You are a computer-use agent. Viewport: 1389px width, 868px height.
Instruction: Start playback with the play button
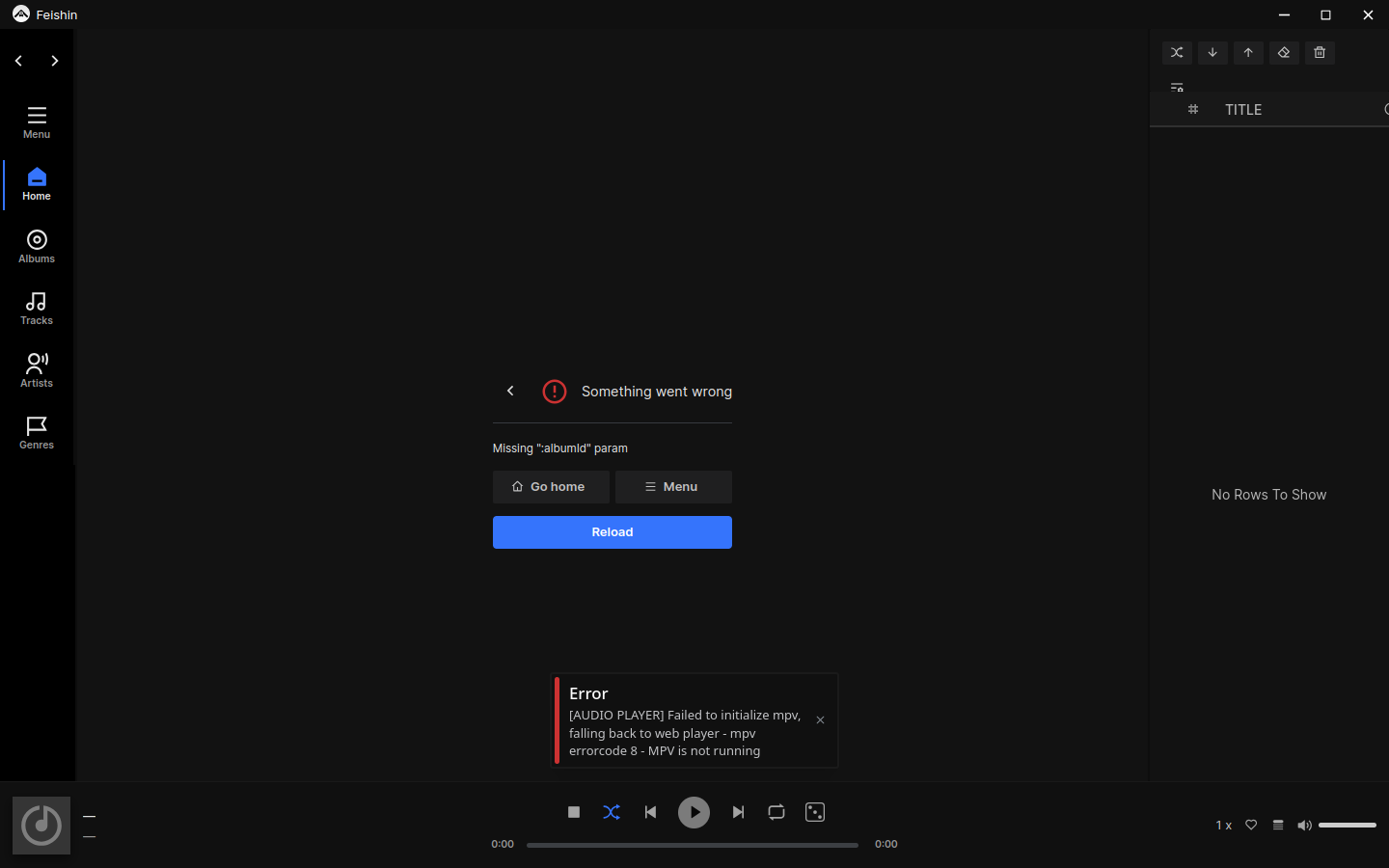click(x=694, y=812)
